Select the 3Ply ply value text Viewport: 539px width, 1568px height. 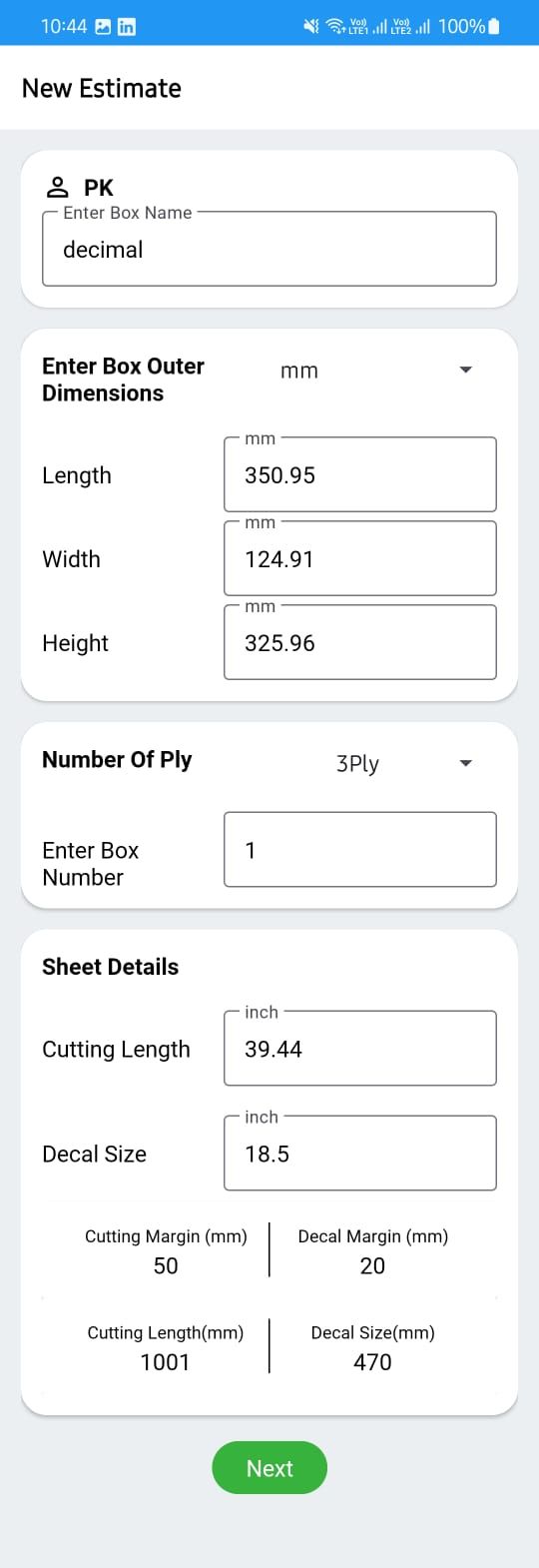tap(357, 764)
